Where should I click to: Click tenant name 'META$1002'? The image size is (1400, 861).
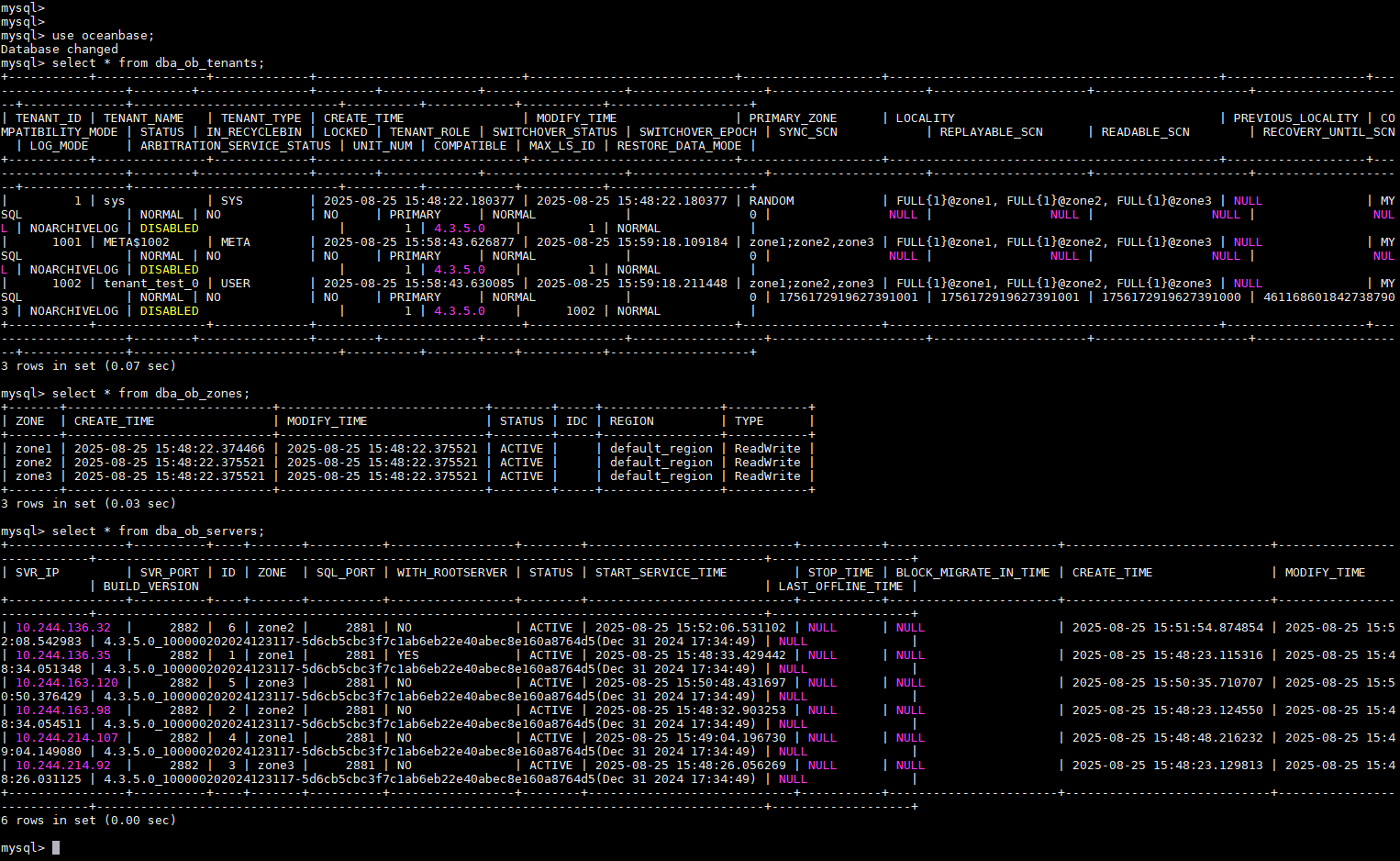click(x=137, y=242)
